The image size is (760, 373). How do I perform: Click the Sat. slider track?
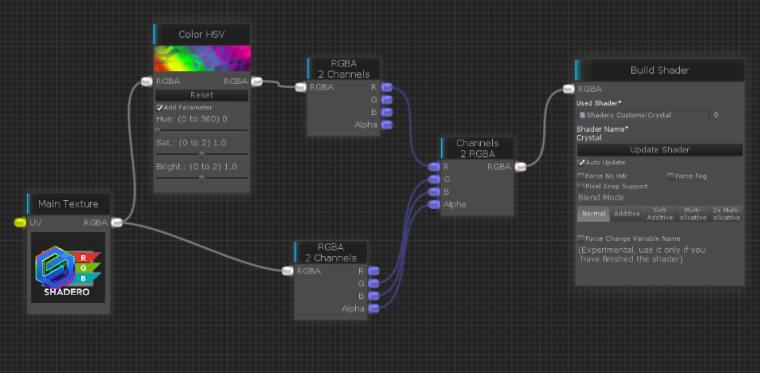tap(202, 155)
